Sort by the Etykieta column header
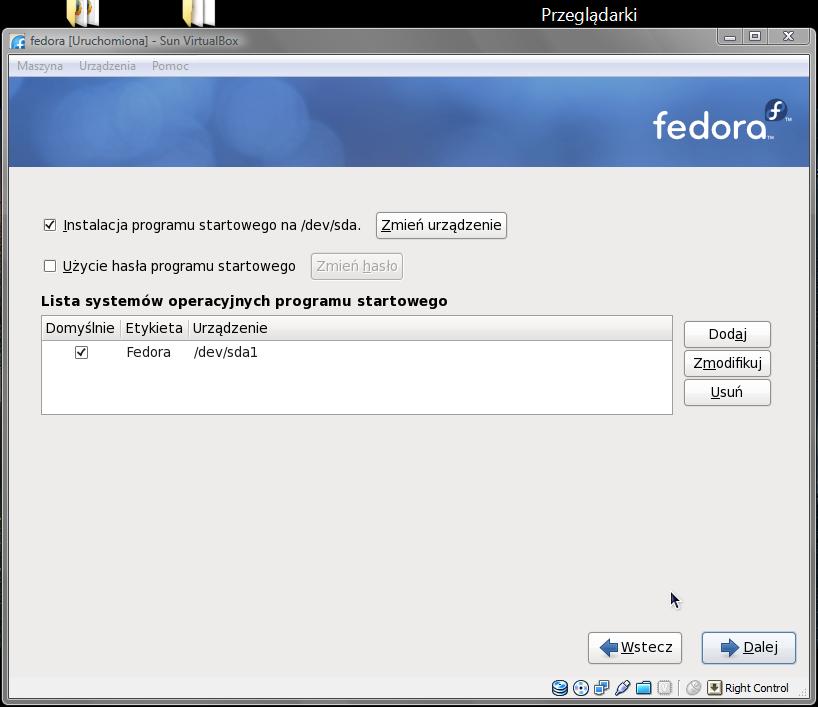This screenshot has width=818, height=707. click(x=154, y=328)
